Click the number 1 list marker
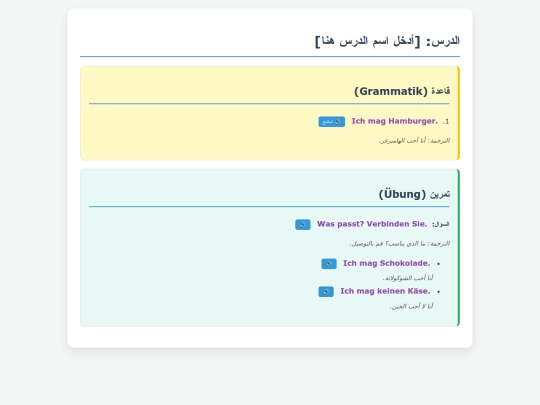This screenshot has width=540, height=405. (x=446, y=122)
